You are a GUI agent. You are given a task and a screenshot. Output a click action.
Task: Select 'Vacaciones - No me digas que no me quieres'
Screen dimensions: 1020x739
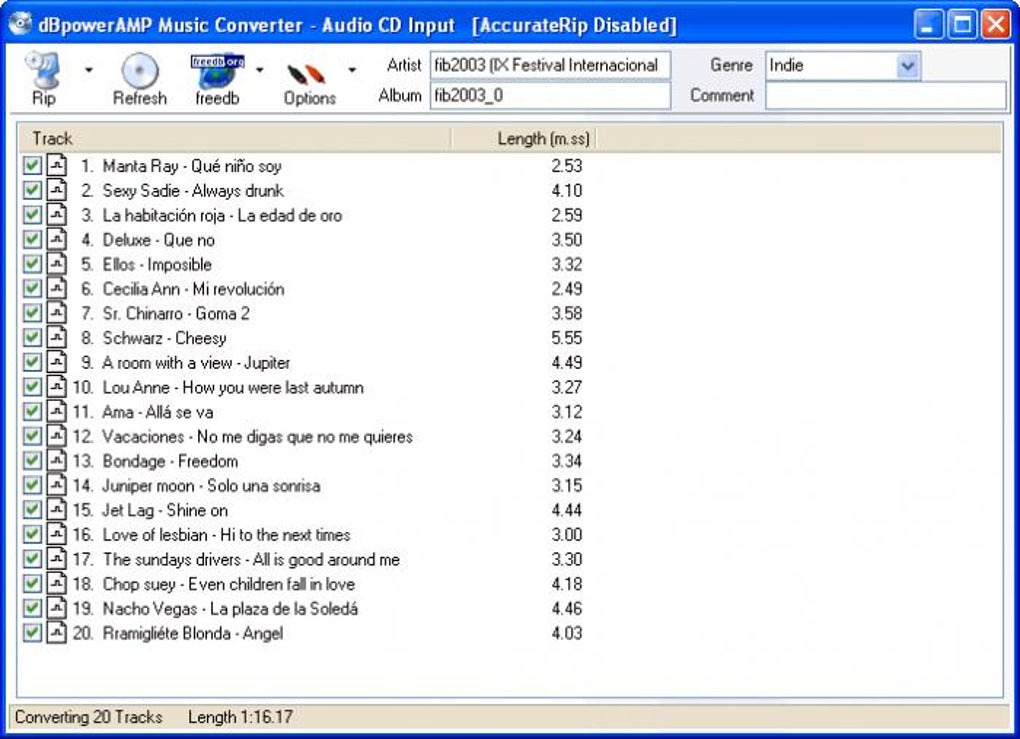tap(258, 437)
